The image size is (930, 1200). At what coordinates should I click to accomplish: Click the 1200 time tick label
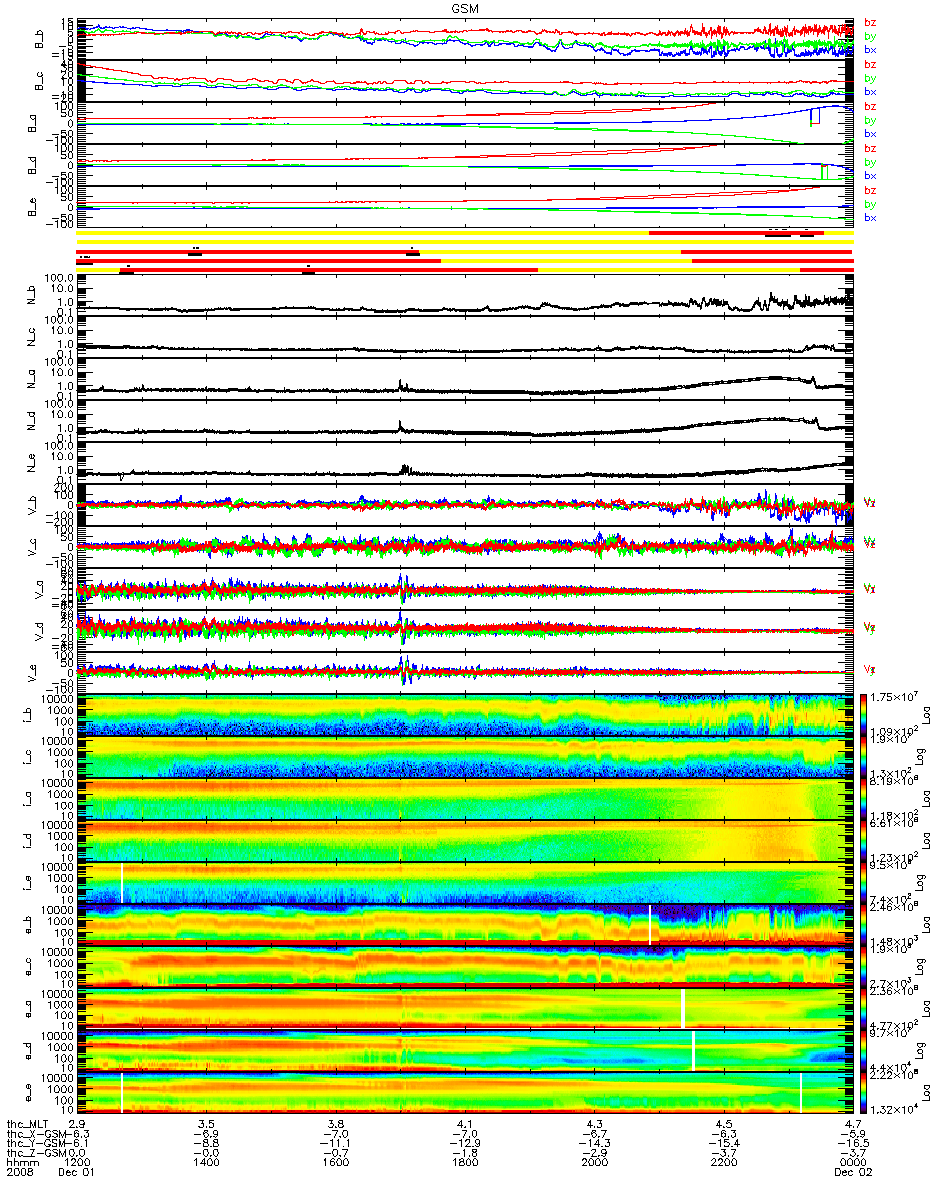point(78,1164)
